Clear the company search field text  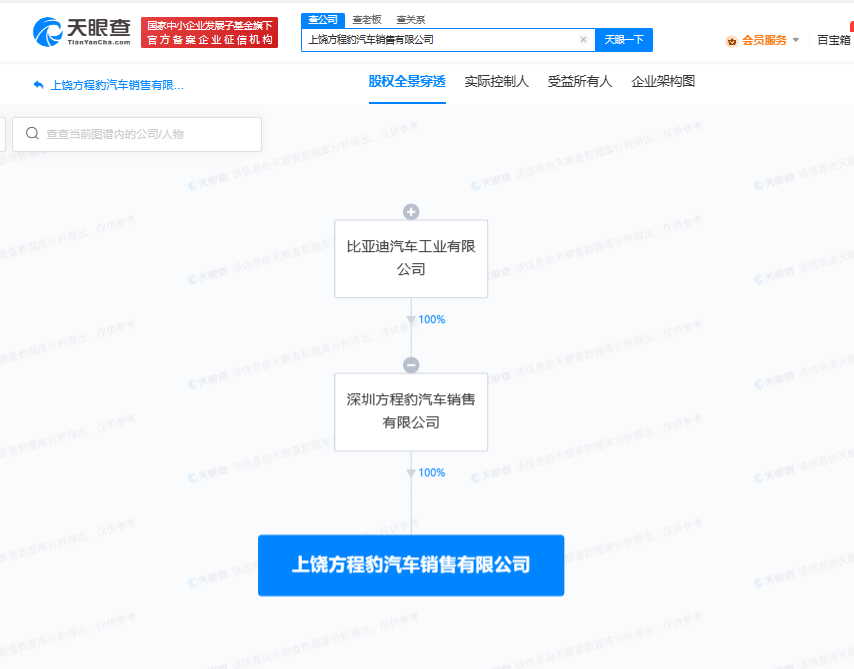[x=583, y=40]
